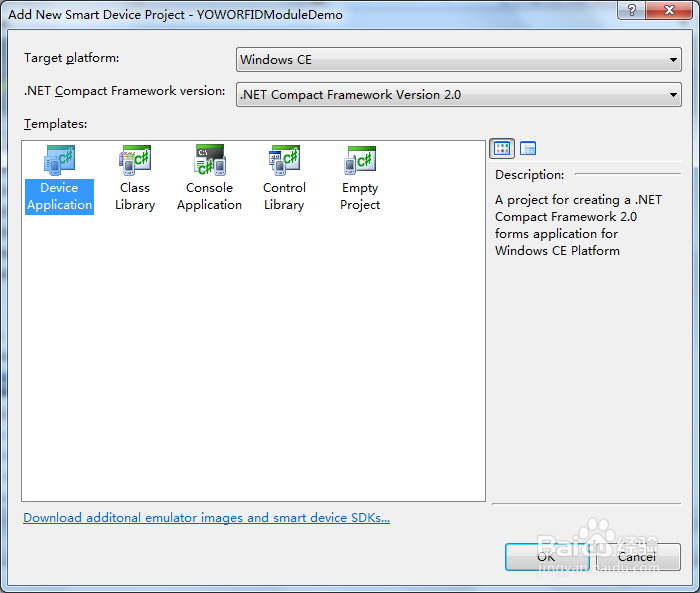Viewport: 700px width, 593px height.
Task: Click the 'Templates:' label
Action: click(55, 124)
